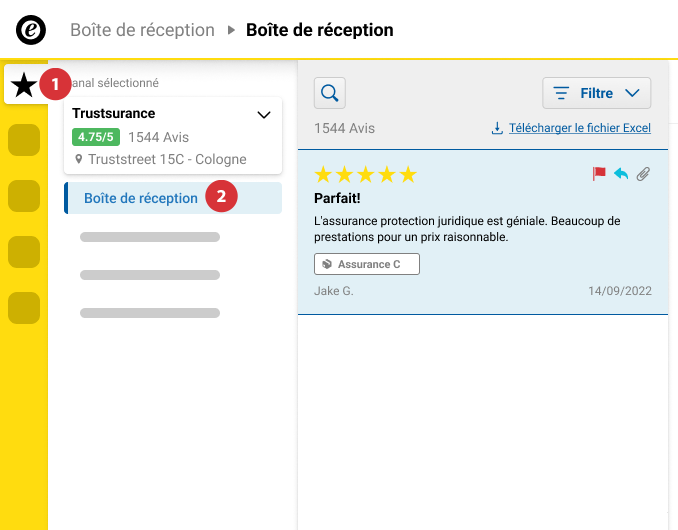Reply to review using blue arrow icon
The width and height of the screenshot is (678, 530).
click(621, 174)
